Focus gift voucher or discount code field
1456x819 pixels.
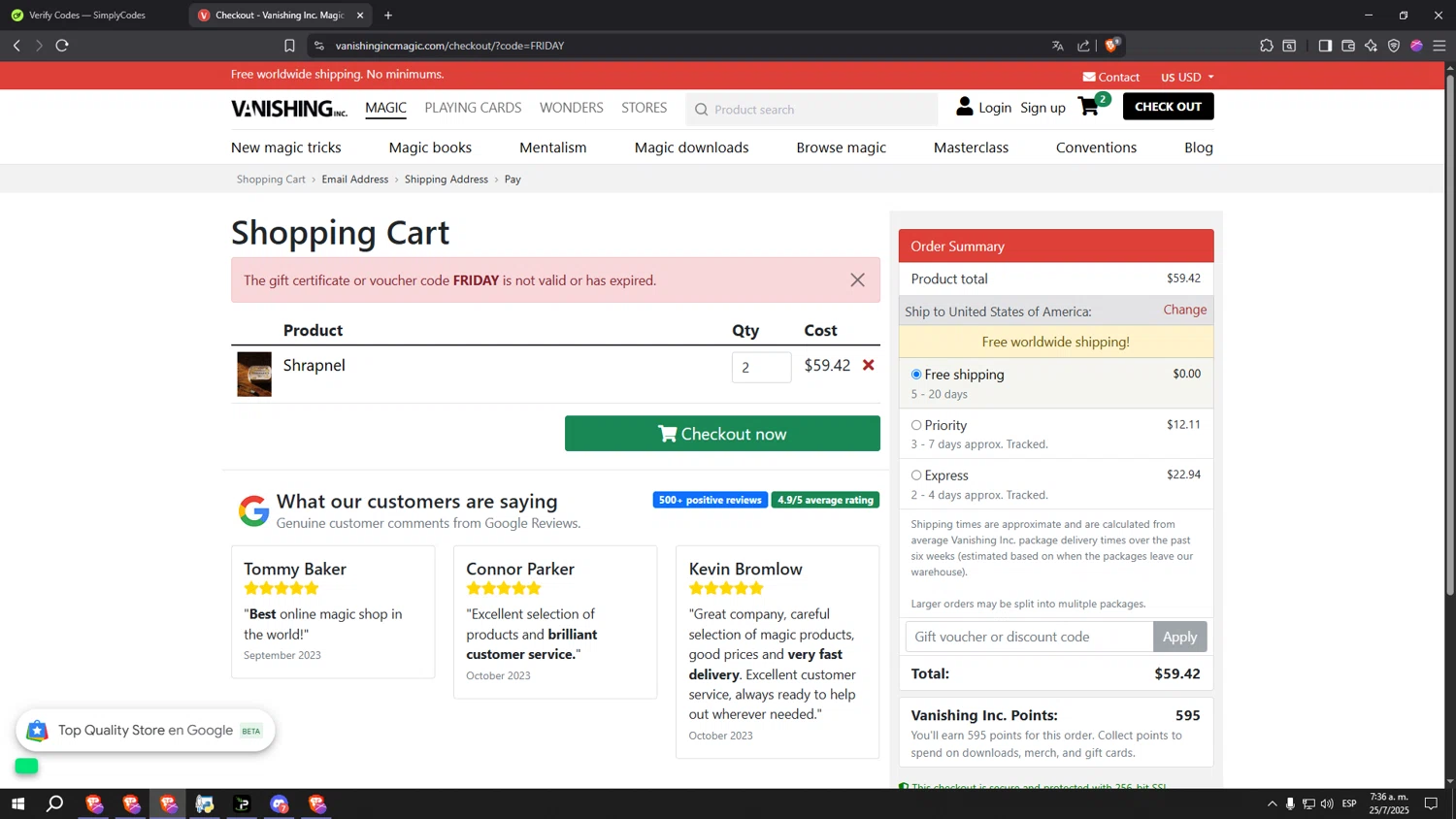click(1030, 637)
